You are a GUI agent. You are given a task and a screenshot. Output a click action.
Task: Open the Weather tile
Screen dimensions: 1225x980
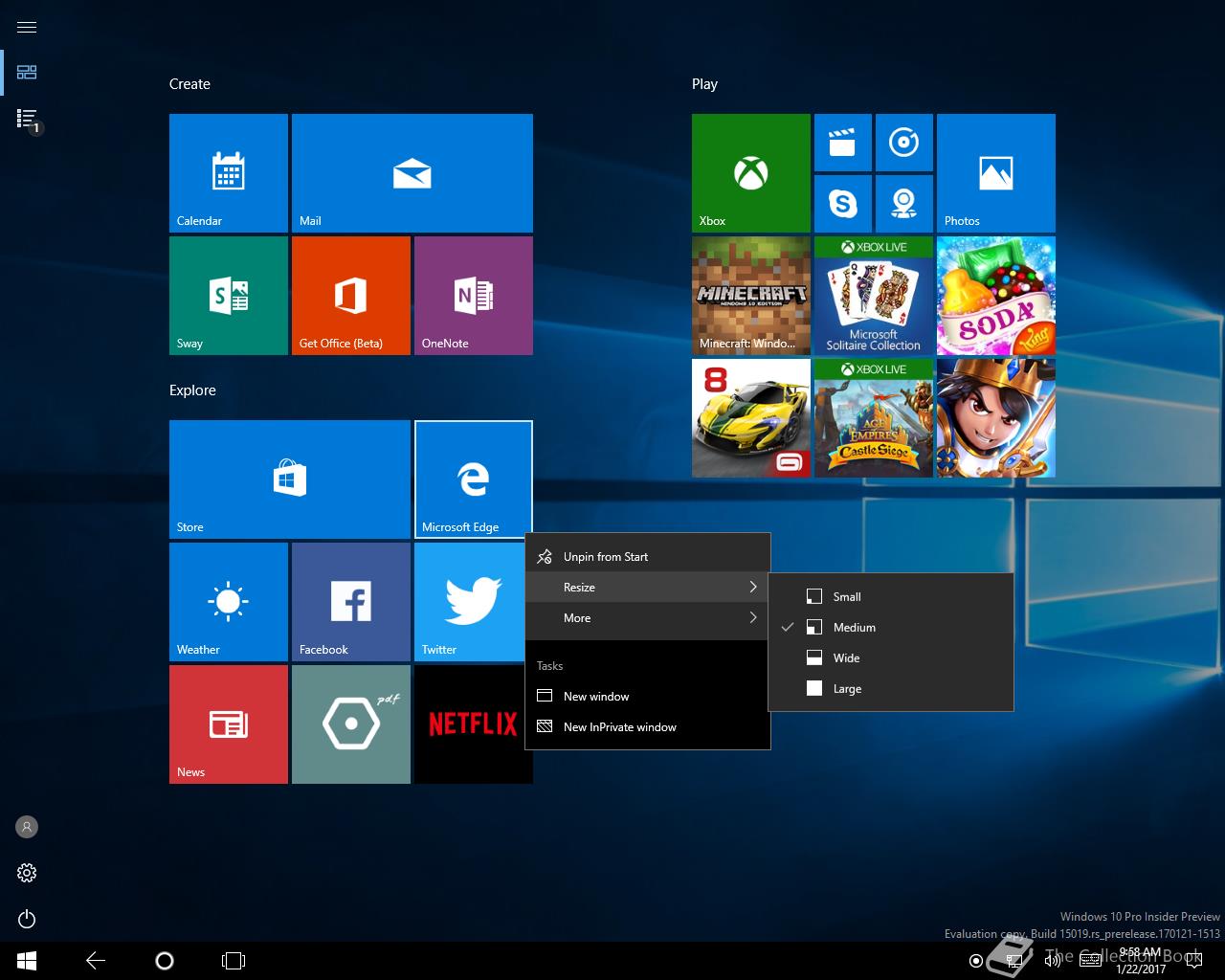pyautogui.click(x=229, y=602)
